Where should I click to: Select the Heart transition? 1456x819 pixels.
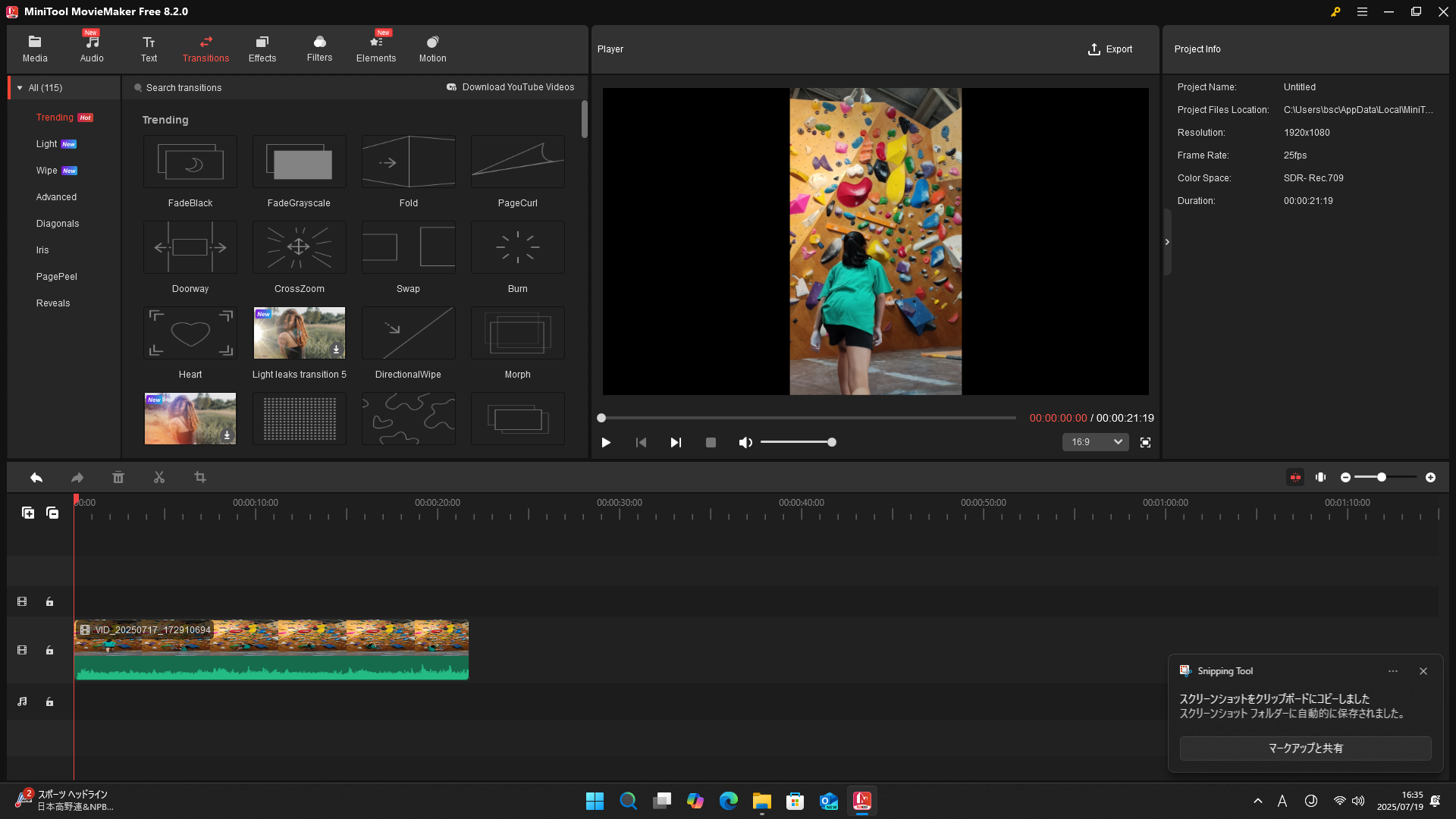190,333
